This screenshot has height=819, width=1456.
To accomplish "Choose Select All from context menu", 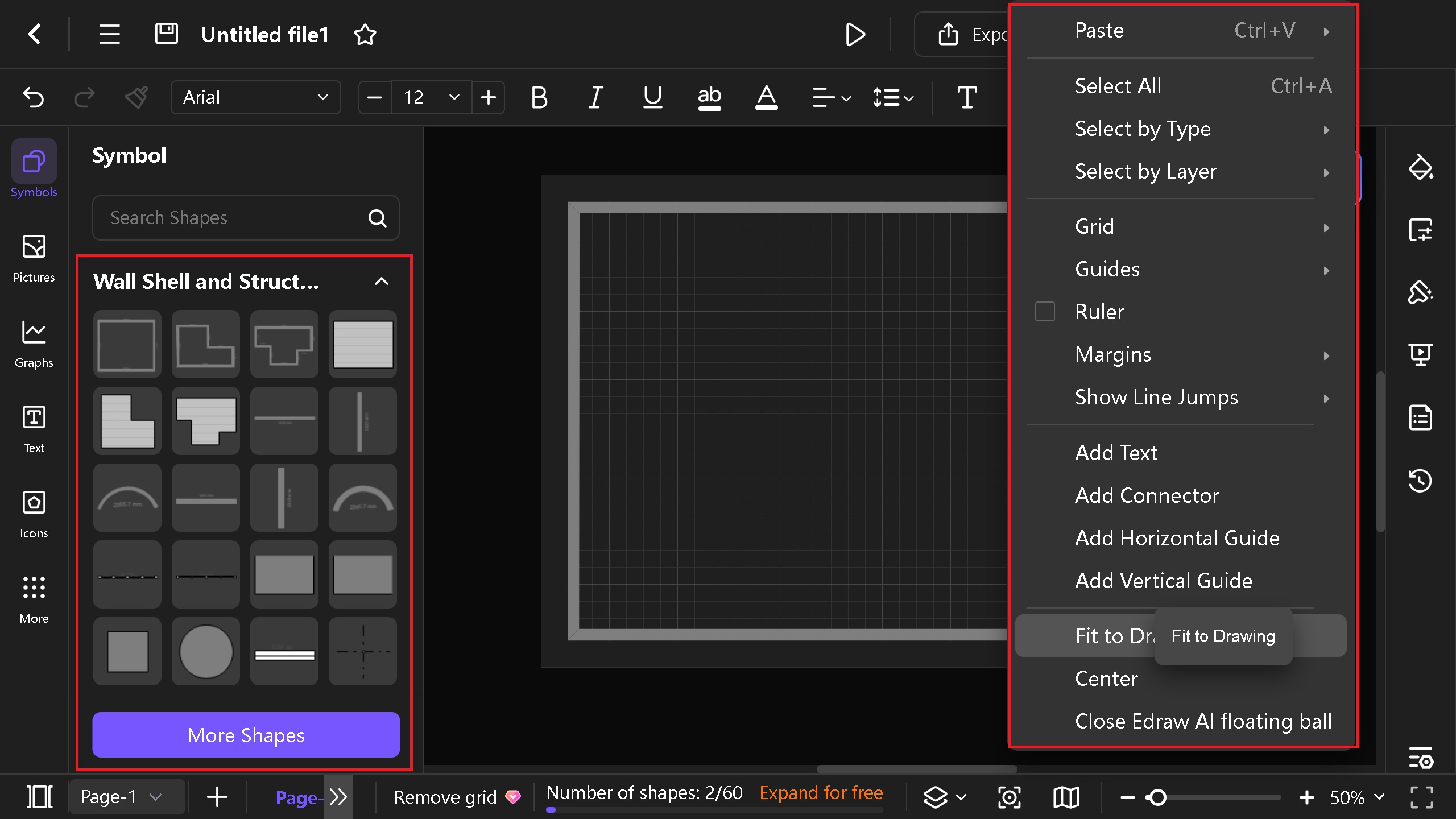I will 1181,86.
